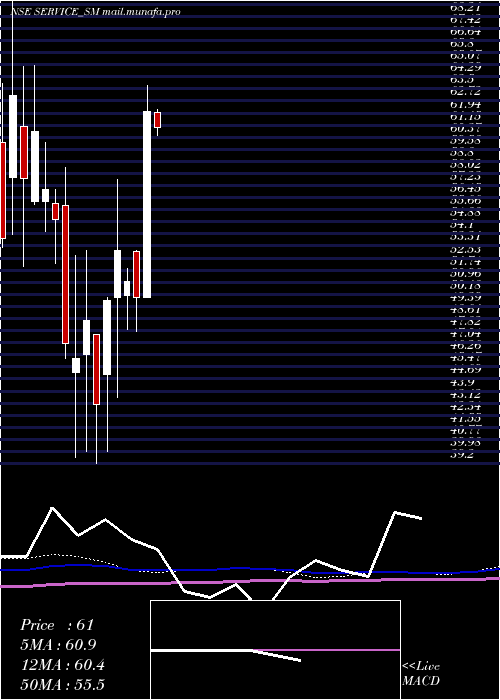This screenshot has width=500, height=700.
Task: Click the <<Live MACD label
Action: point(421,673)
